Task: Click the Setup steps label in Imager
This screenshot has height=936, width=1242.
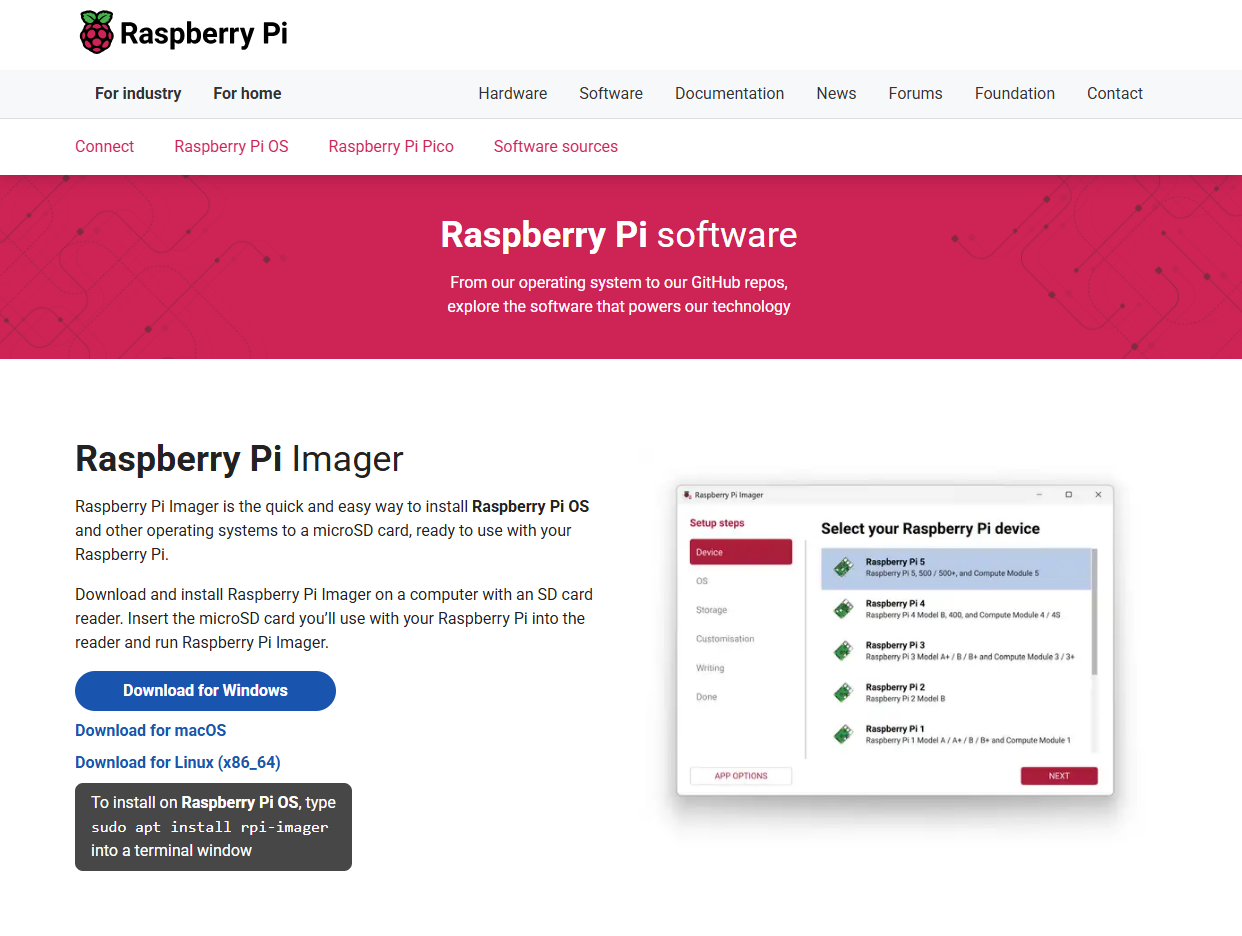Action: tap(717, 523)
